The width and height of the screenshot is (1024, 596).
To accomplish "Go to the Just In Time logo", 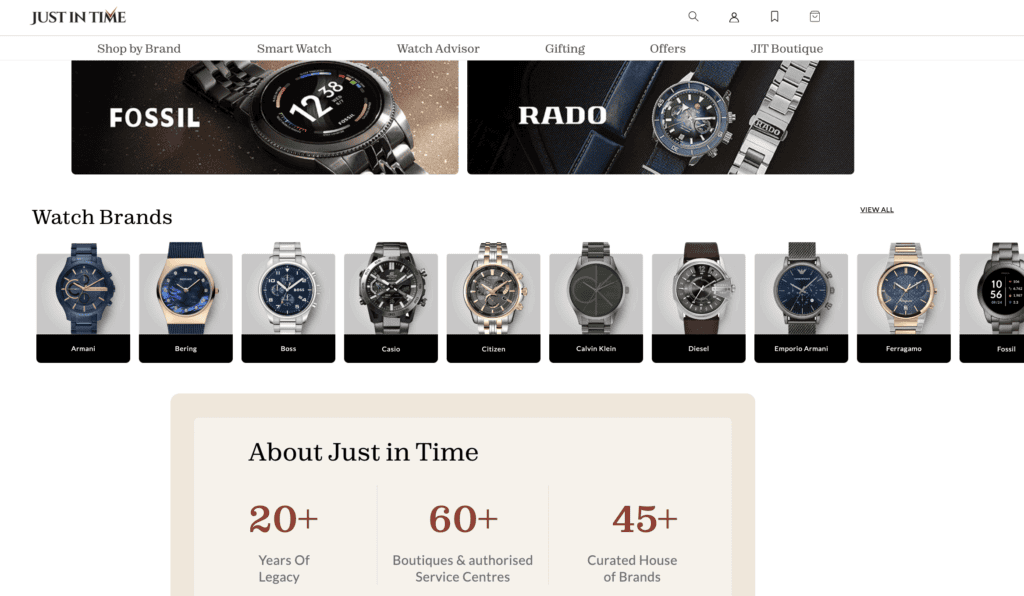I will tap(78, 16).
